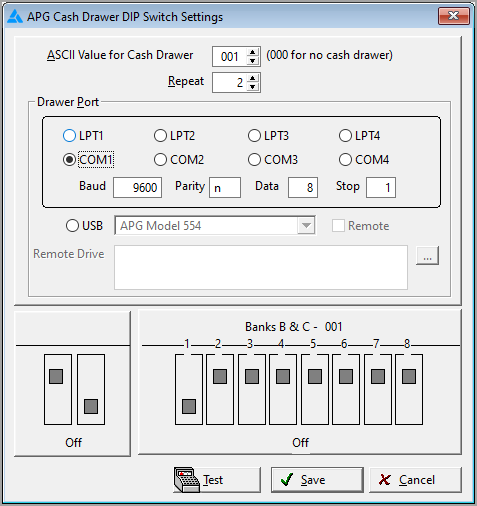
Task: Click the Test button with cash register icon
Action: click(x=217, y=480)
